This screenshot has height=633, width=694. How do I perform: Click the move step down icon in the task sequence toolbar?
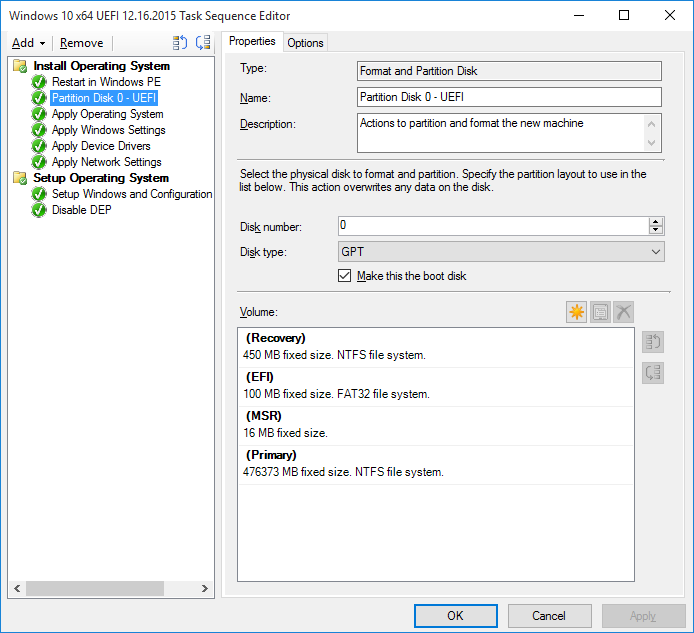(203, 43)
